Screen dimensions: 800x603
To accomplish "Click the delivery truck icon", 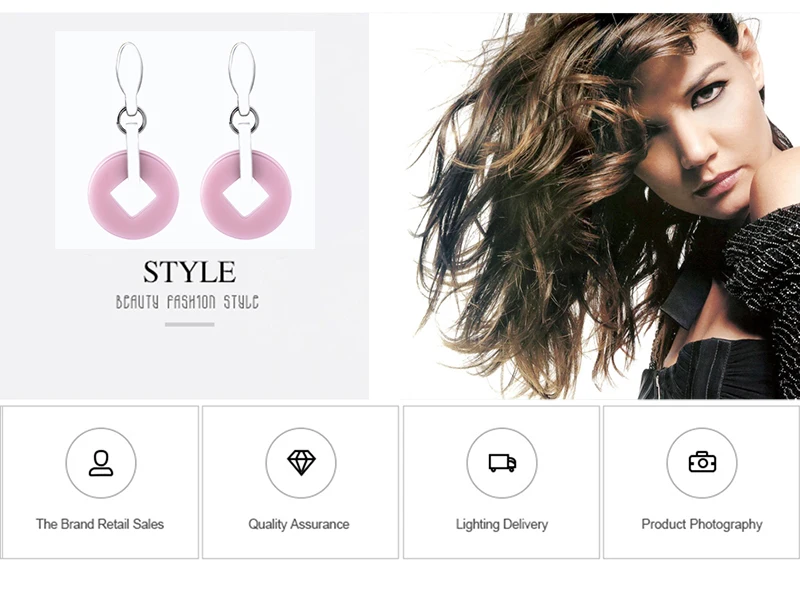I will click(502, 463).
